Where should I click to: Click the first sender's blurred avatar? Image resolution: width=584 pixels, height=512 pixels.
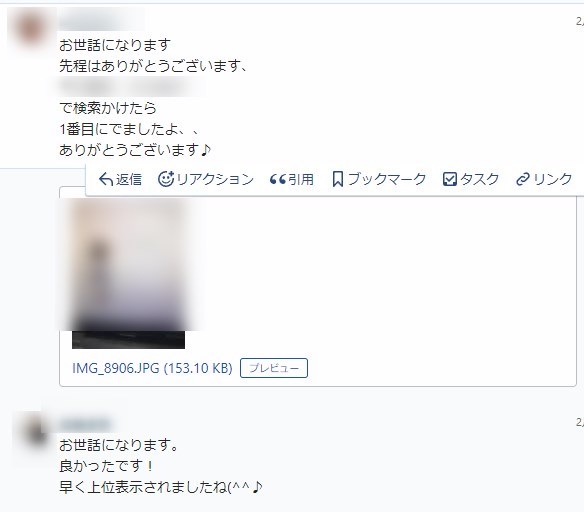30,30
